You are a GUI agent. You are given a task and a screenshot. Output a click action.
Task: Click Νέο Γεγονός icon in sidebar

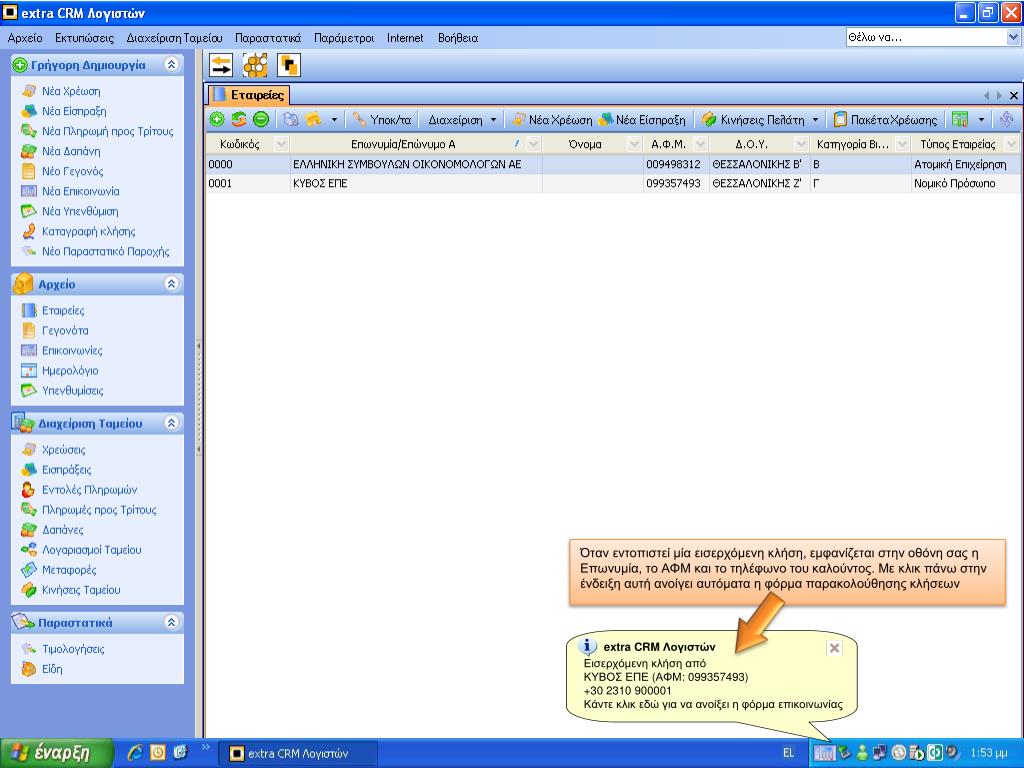(29, 171)
